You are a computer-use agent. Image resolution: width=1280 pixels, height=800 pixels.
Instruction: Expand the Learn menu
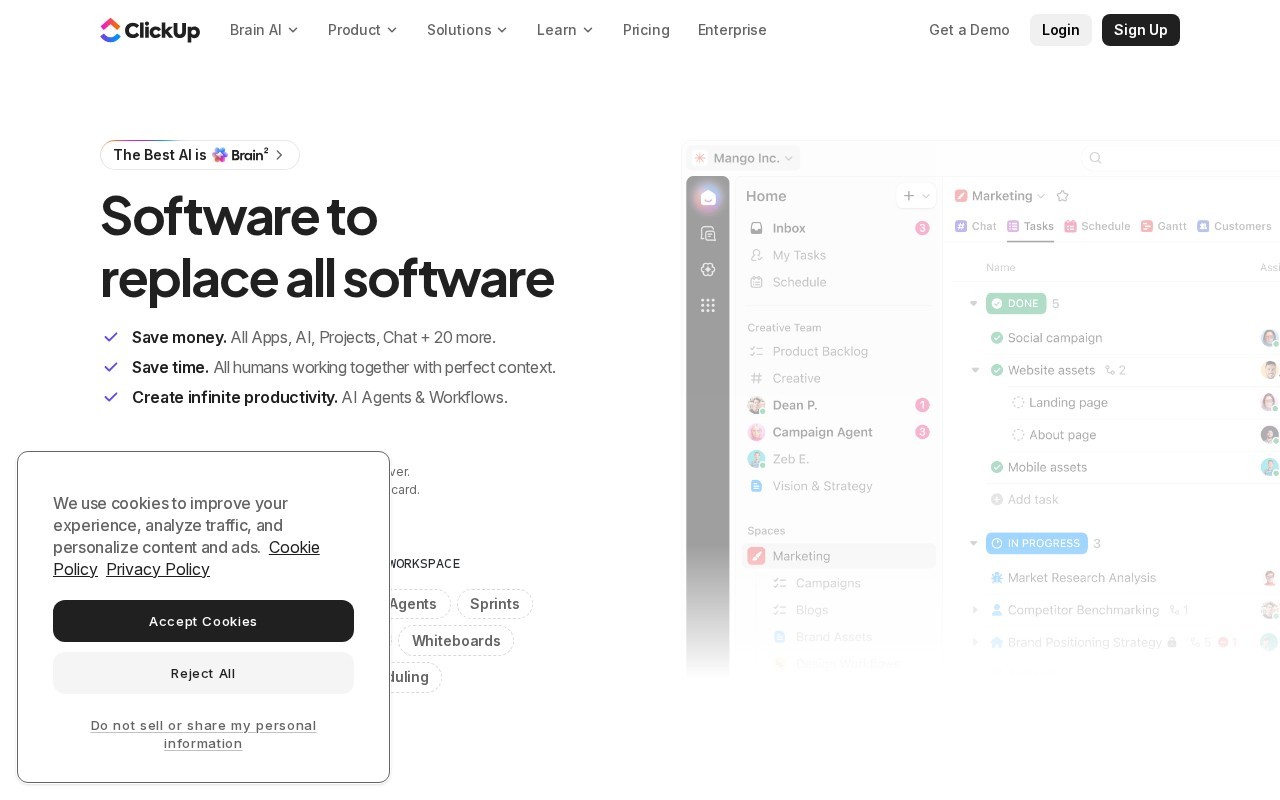coord(566,30)
